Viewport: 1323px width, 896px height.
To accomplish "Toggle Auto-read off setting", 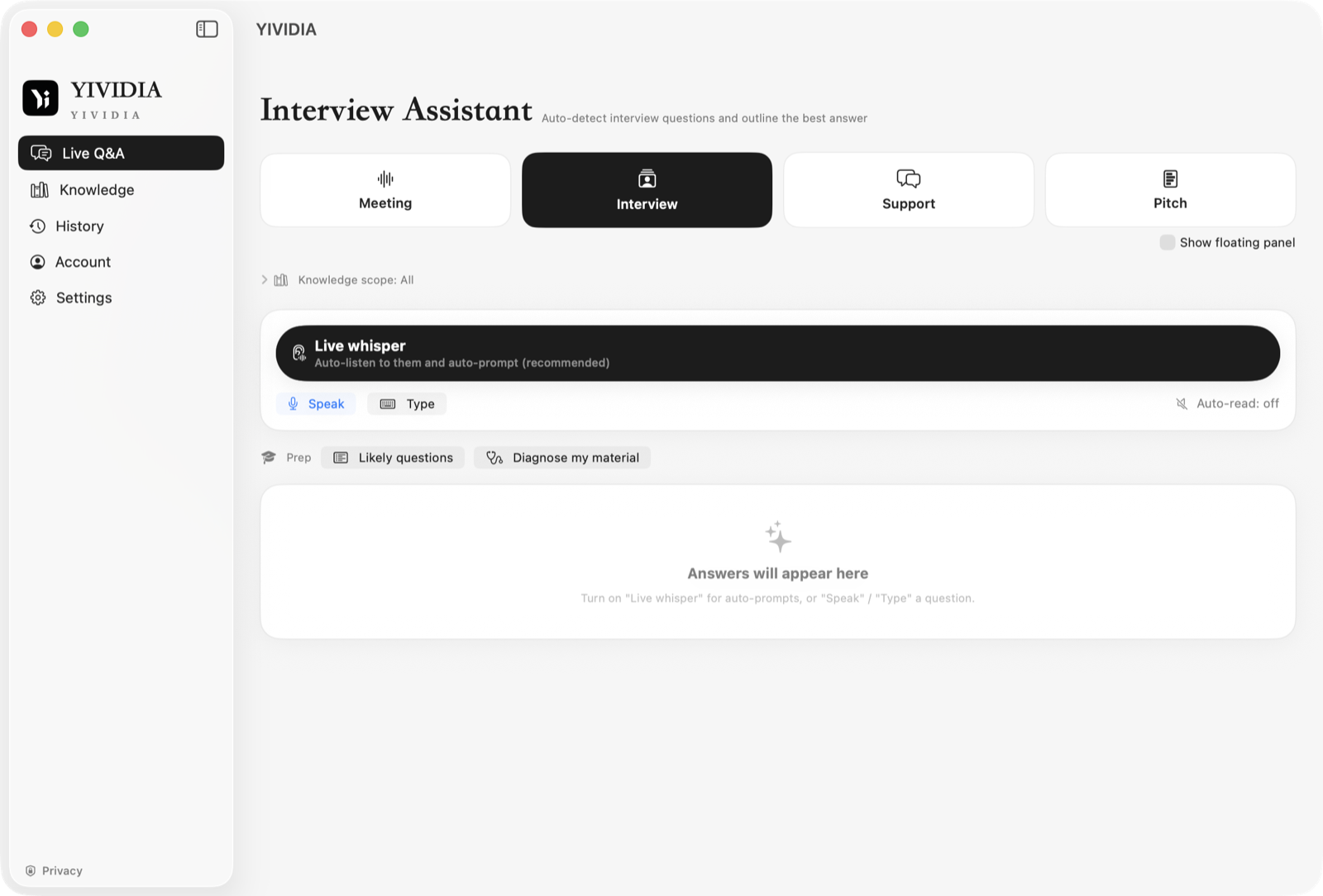I will pyautogui.click(x=1227, y=403).
